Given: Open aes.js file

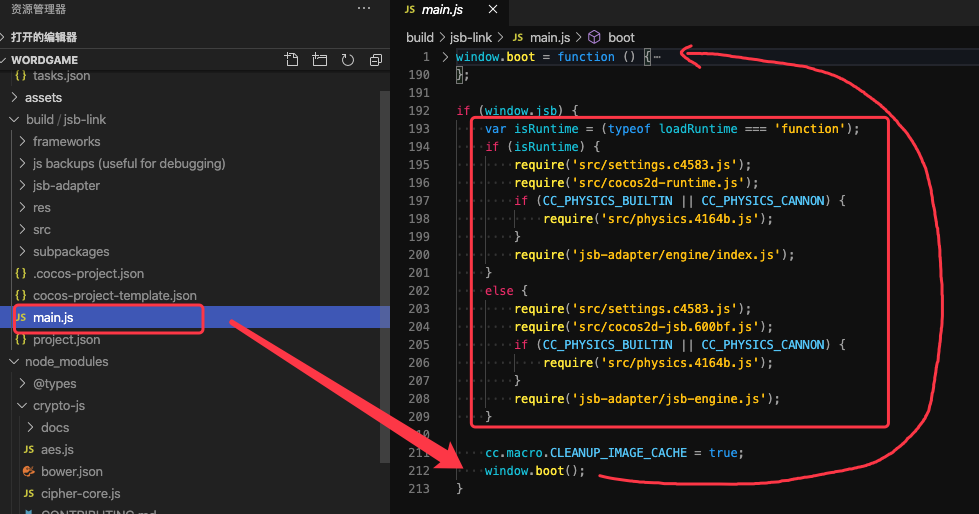Looking at the screenshot, I should click(x=57, y=450).
